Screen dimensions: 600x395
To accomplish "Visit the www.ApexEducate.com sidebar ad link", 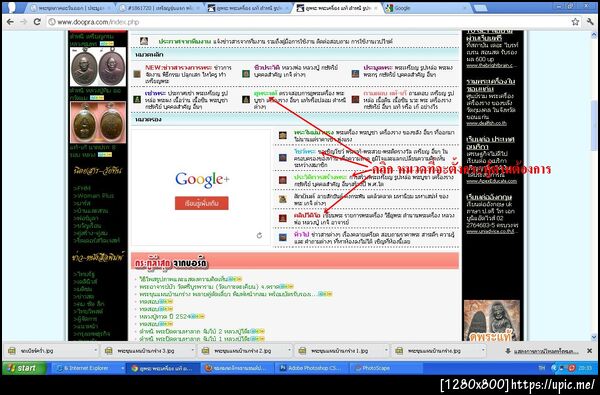I will [492, 181].
